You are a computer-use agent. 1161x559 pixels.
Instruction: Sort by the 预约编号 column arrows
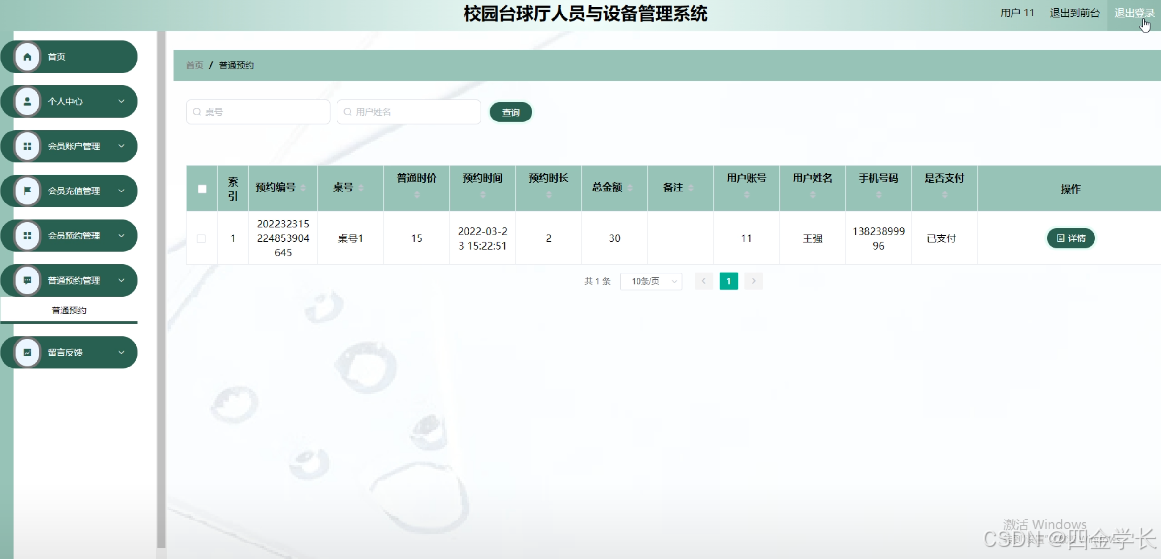click(x=304, y=188)
